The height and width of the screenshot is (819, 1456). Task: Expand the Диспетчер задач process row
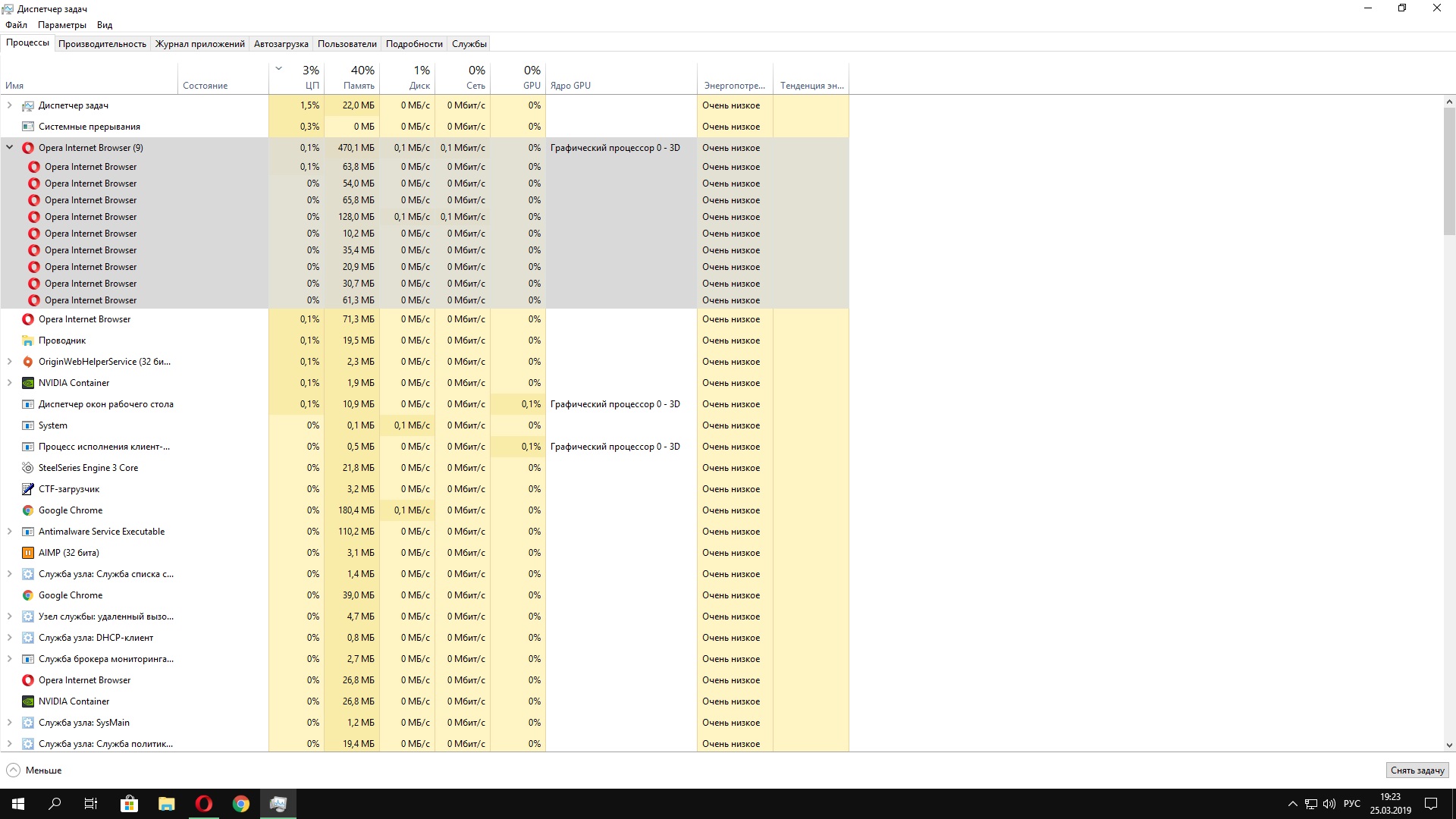(x=10, y=105)
